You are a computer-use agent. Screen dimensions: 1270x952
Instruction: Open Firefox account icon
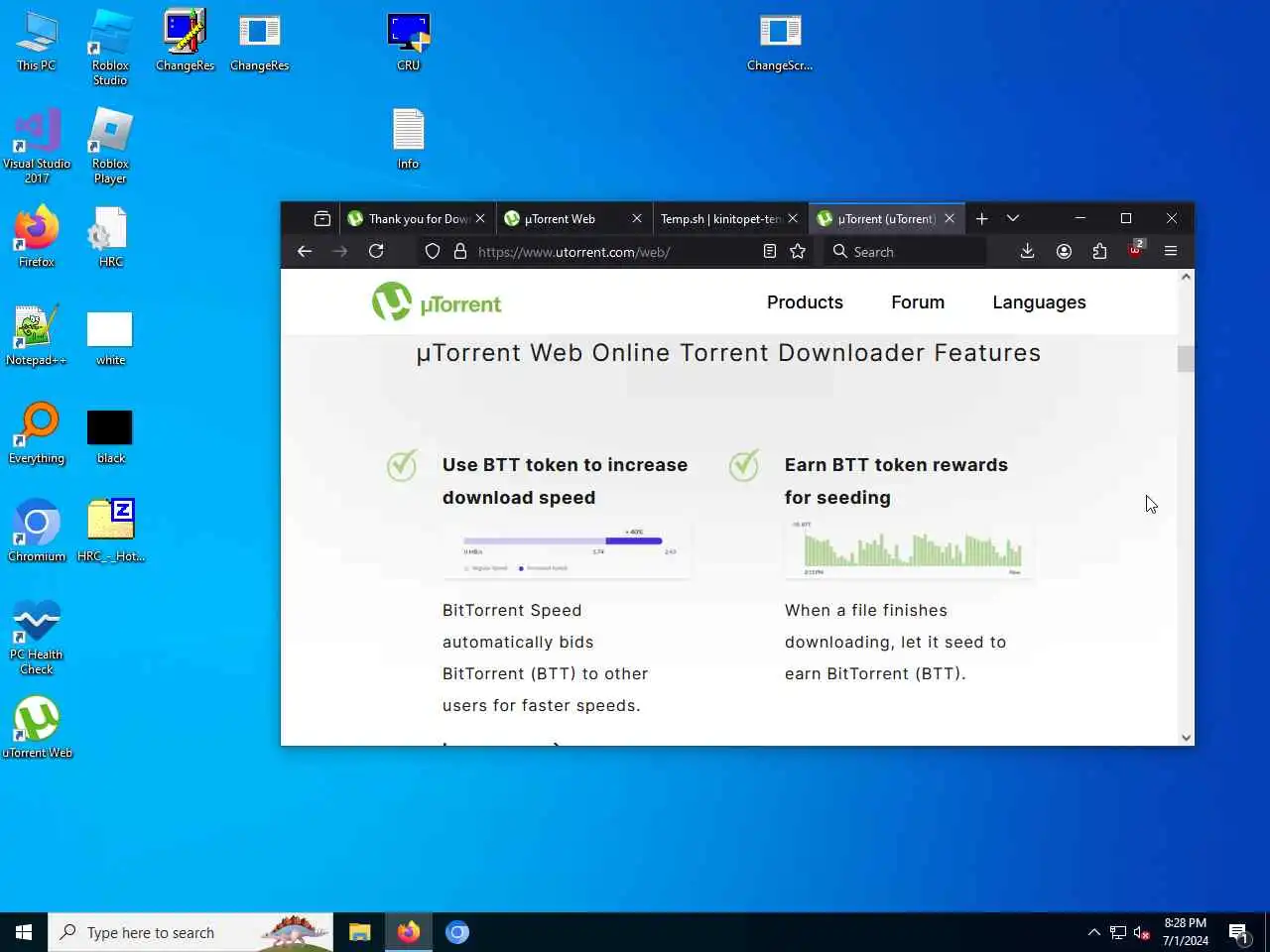click(x=1064, y=252)
